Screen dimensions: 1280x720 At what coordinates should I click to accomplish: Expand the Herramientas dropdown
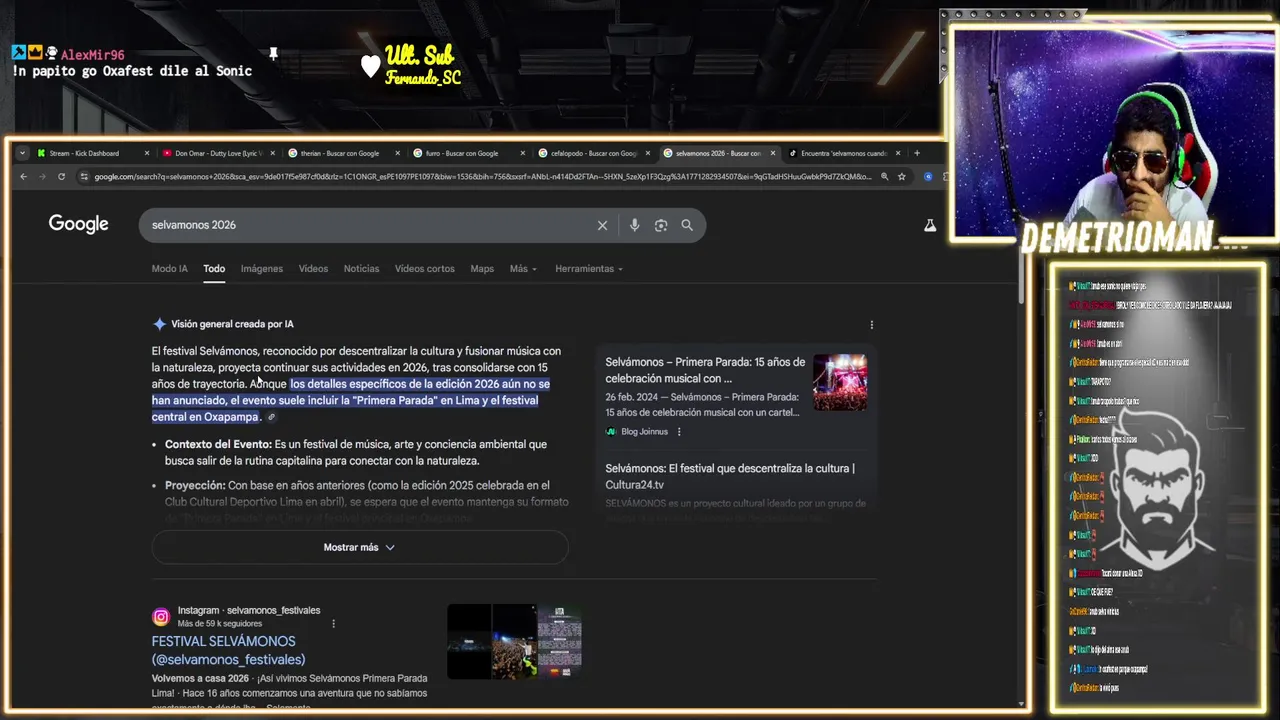[589, 269]
